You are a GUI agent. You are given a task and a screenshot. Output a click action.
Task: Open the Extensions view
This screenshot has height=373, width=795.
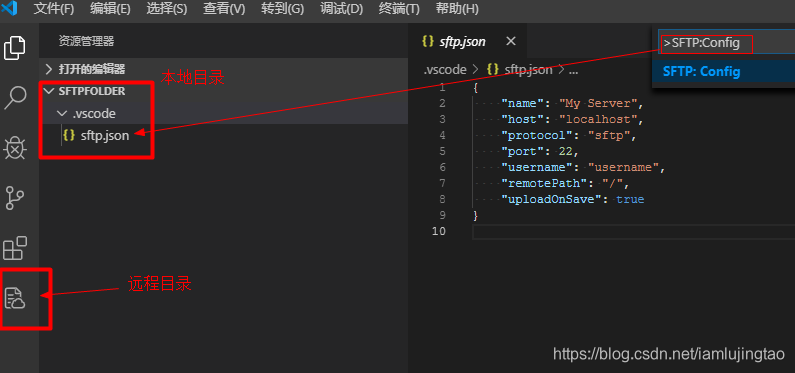tap(15, 248)
